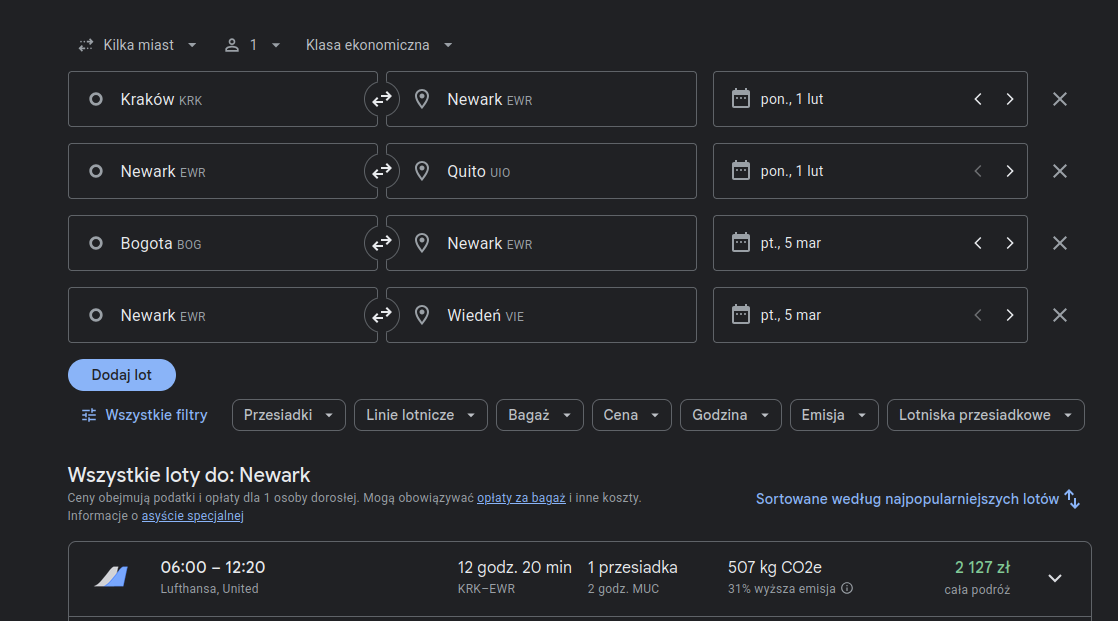Click the Dodaj lot button
Image resolution: width=1118 pixels, height=621 pixels.
point(122,375)
